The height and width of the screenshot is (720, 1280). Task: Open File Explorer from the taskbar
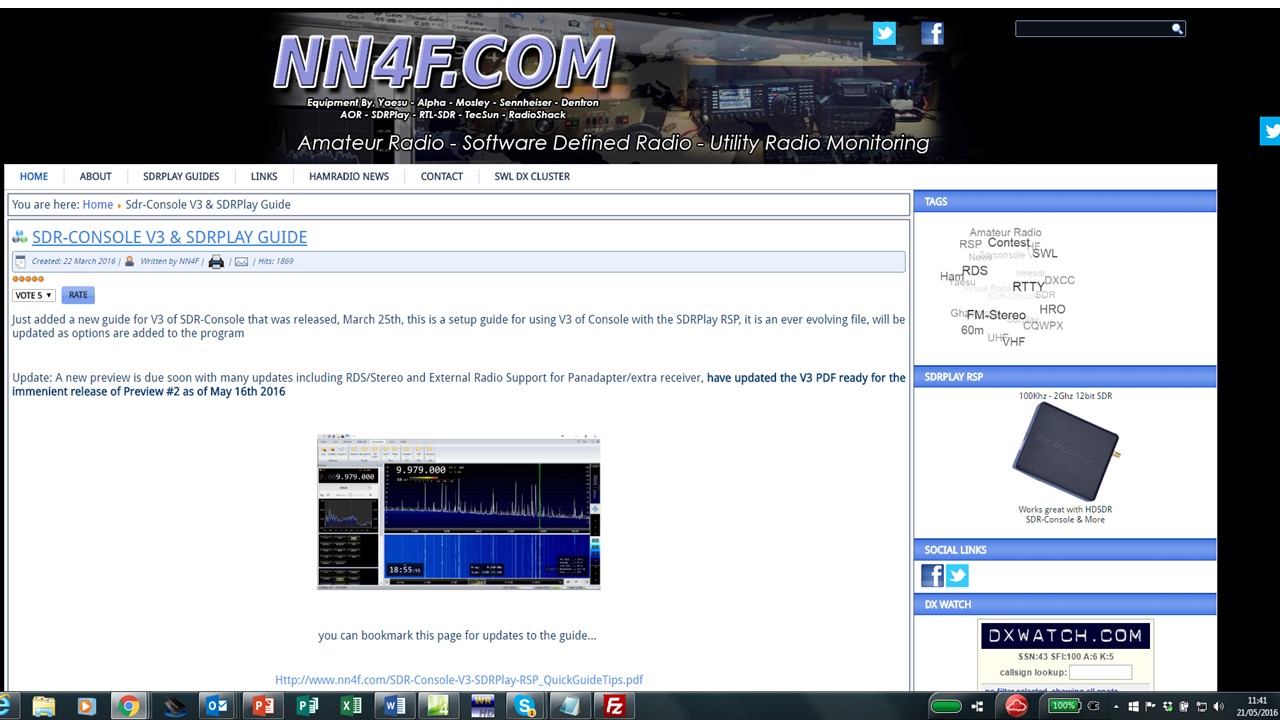[x=43, y=706]
